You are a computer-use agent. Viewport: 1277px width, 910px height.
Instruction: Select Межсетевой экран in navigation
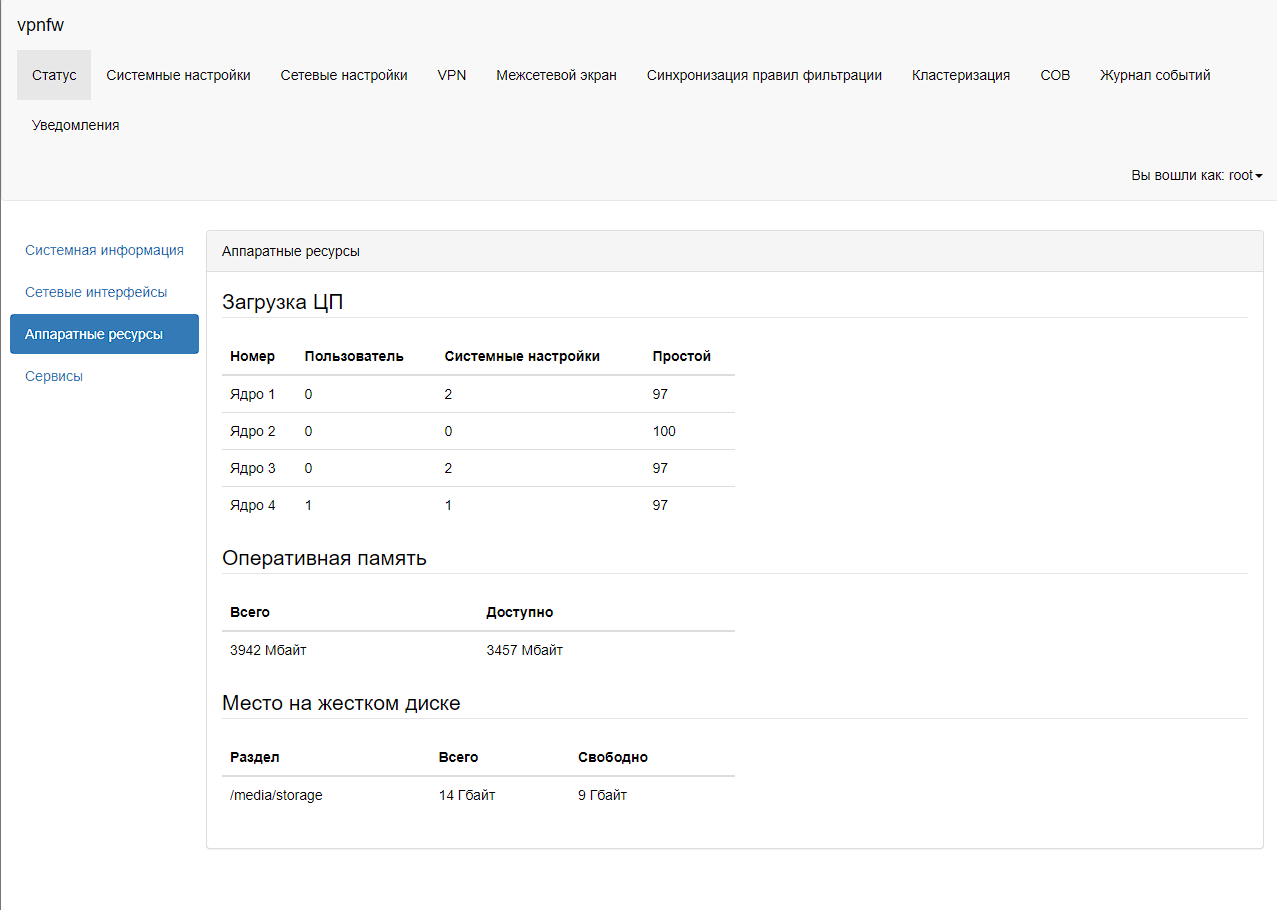[556, 75]
